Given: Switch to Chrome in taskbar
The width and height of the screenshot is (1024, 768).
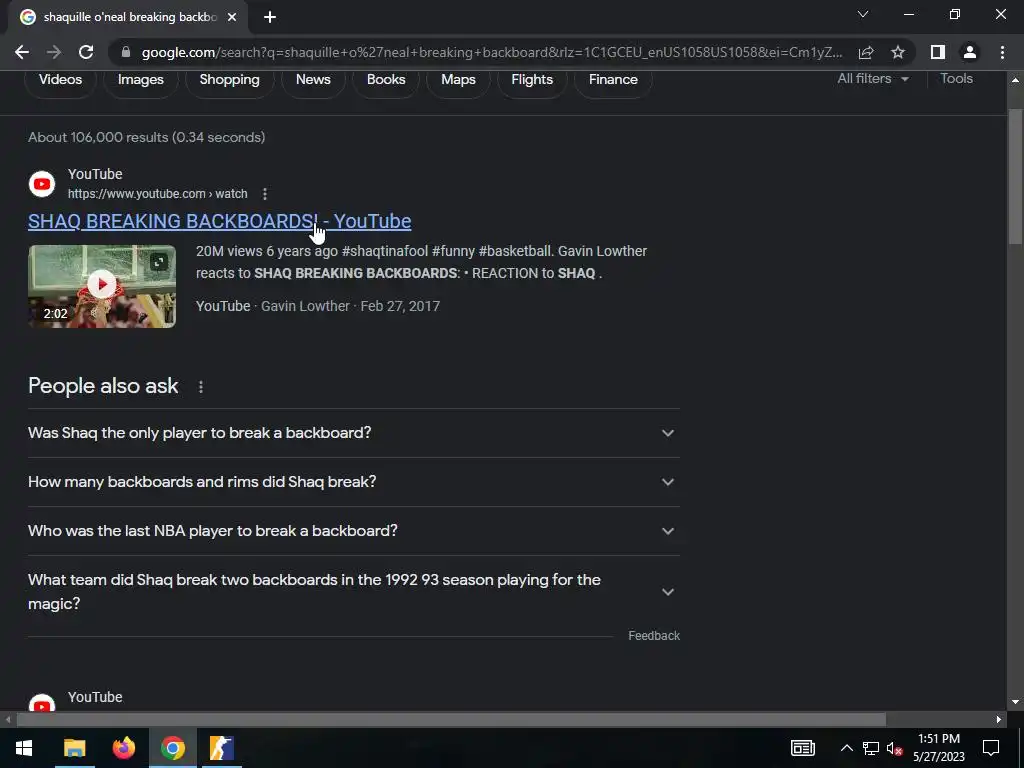Looking at the screenshot, I should tap(172, 748).
